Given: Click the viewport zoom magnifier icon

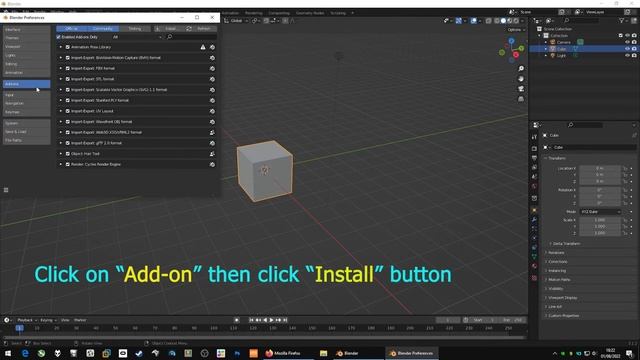Looking at the screenshot, I should [521, 69].
